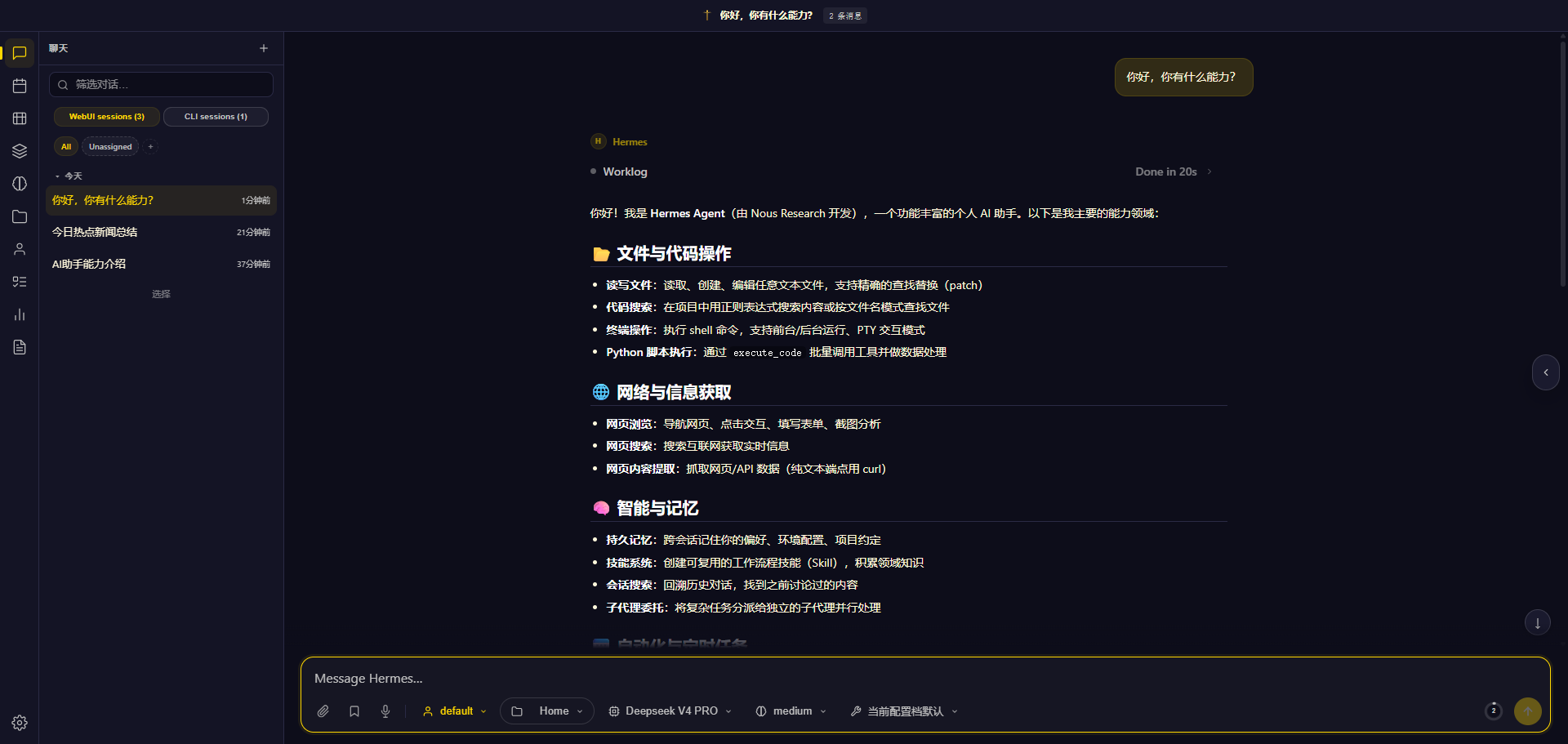
Task: Open the default profile dropdown
Action: point(455,711)
